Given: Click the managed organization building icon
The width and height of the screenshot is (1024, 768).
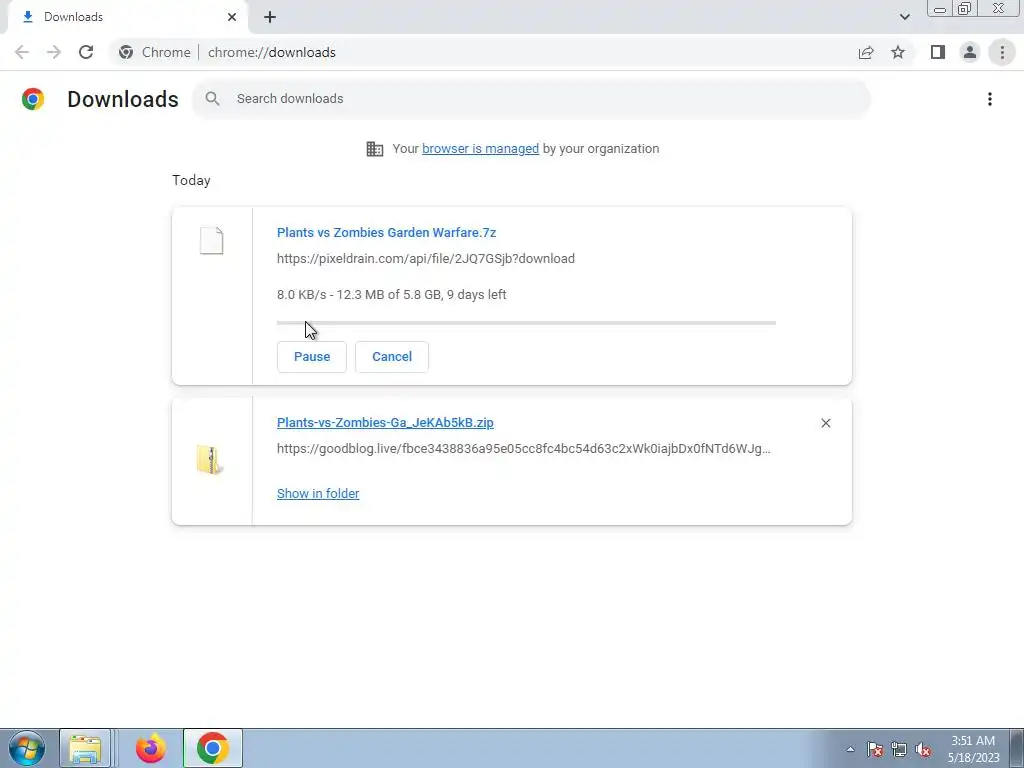Looking at the screenshot, I should pos(375,149).
